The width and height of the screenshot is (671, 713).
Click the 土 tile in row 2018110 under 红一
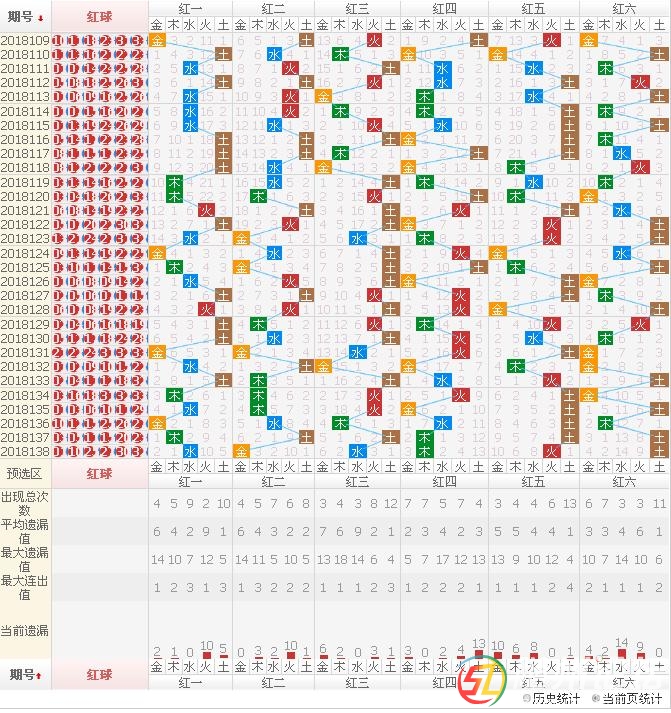click(x=223, y=55)
